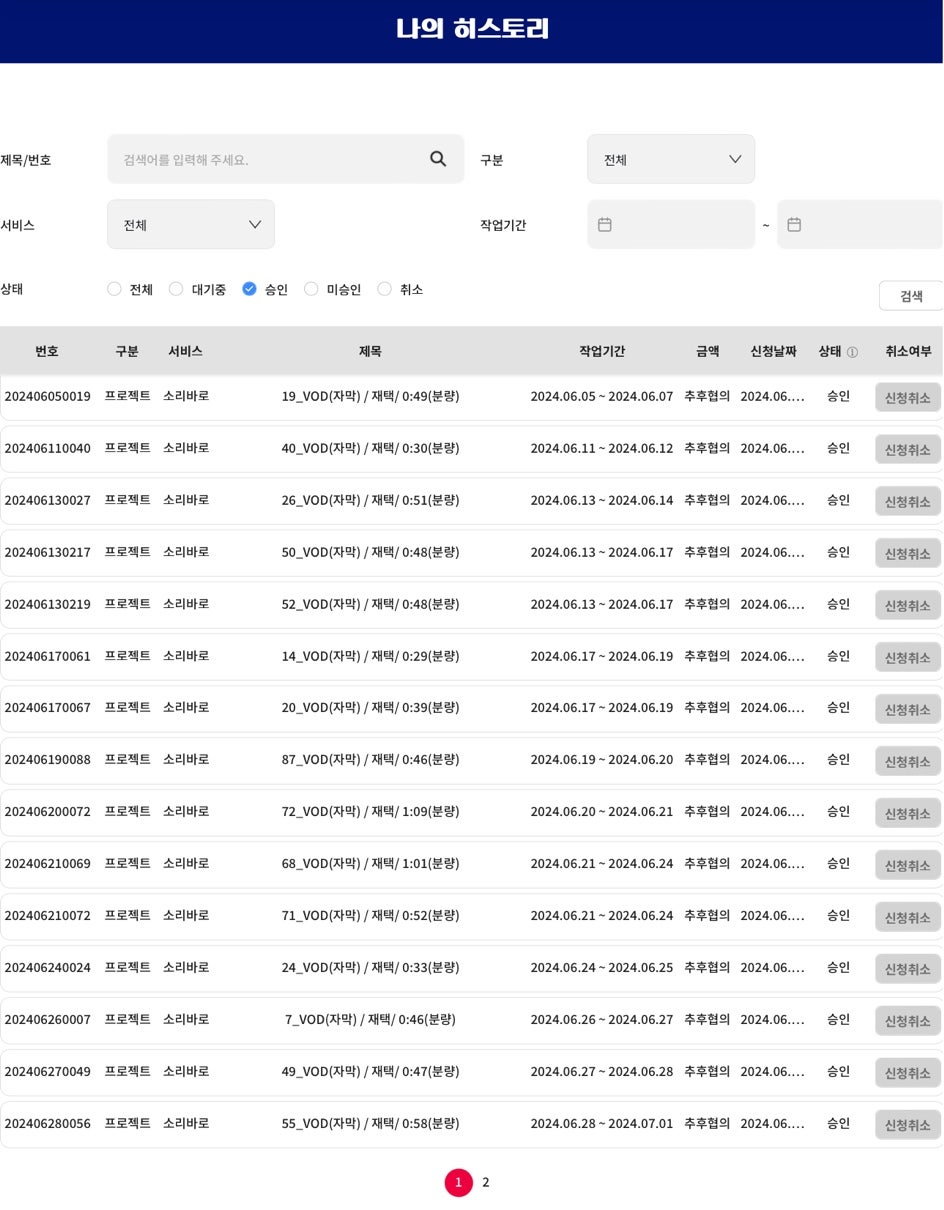Click 신청취소 for request 202406050019
This screenshot has height=1210, width=944.
click(907, 397)
